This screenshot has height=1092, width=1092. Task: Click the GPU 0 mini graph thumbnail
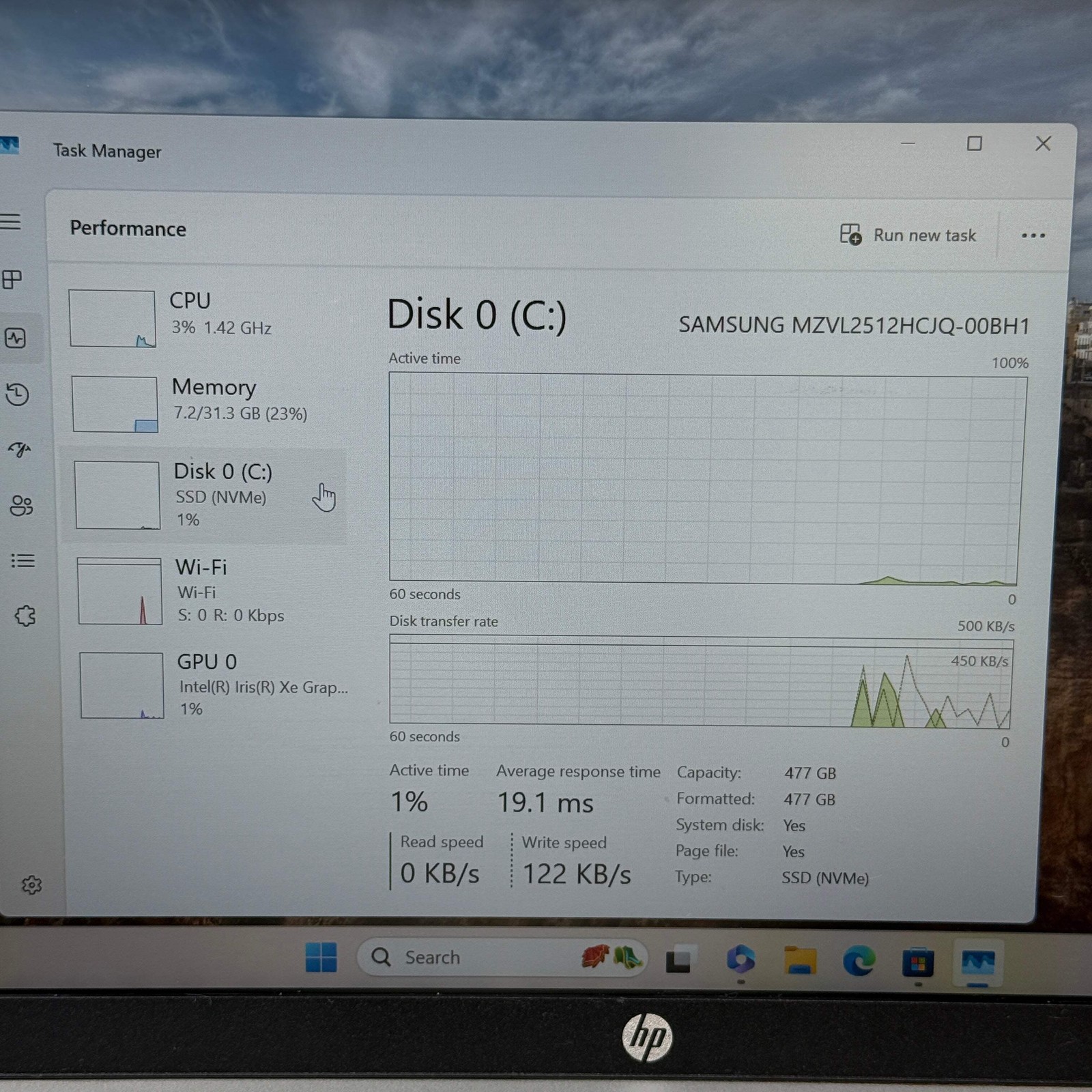click(x=122, y=685)
